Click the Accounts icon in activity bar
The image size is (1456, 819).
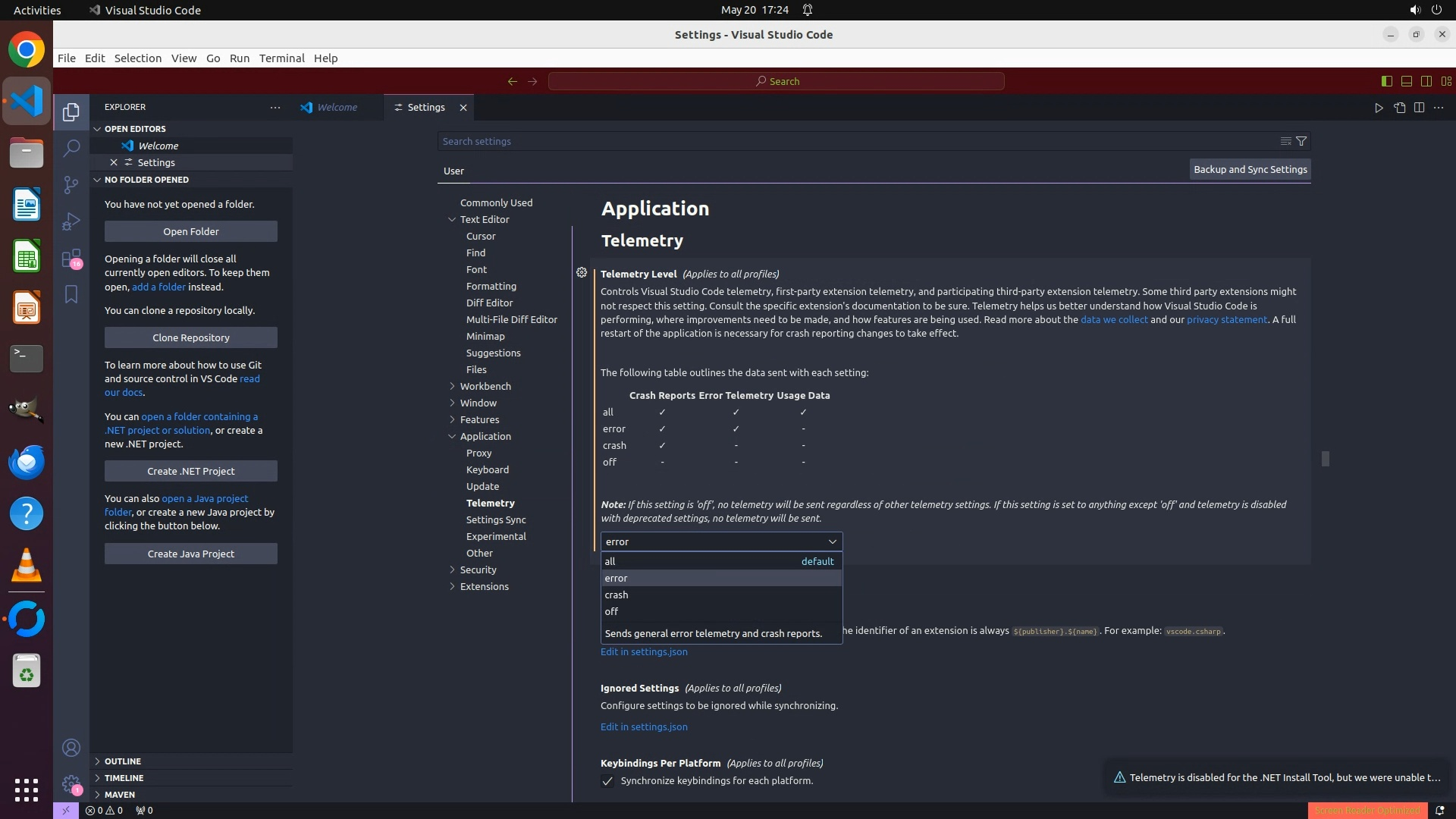coord(71,748)
